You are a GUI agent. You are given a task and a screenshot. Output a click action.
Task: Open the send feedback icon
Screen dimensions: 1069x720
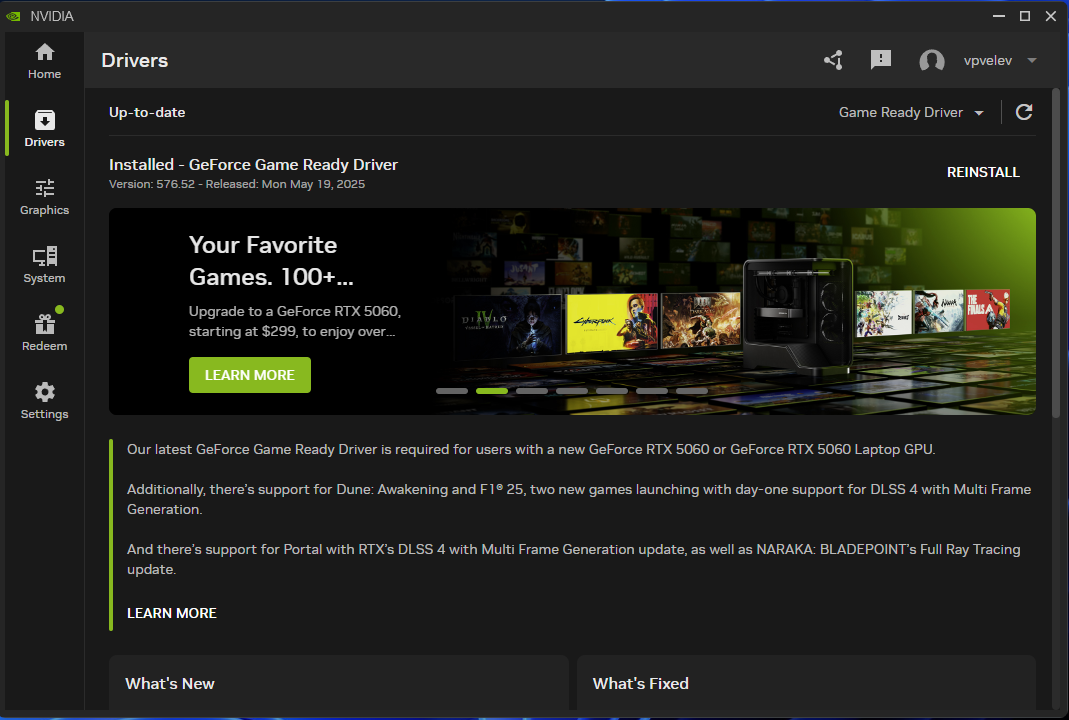[881, 60]
